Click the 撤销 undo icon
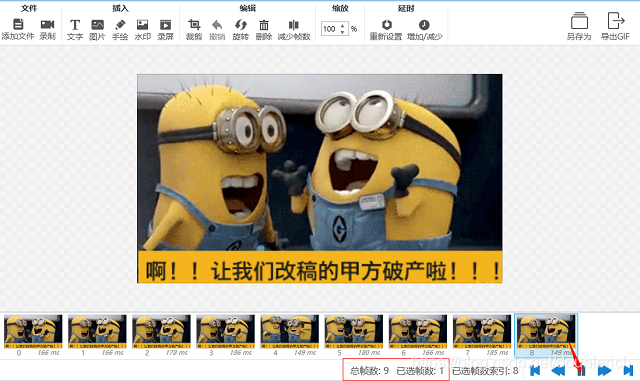Screen dimensions: 640x381 217,25
